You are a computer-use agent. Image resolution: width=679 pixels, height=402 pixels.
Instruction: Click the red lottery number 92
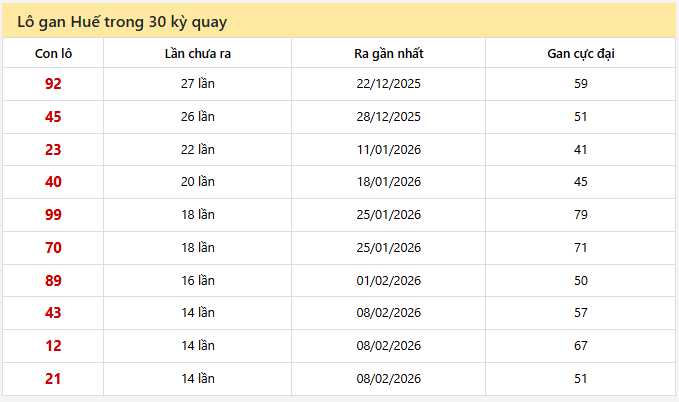point(53,84)
